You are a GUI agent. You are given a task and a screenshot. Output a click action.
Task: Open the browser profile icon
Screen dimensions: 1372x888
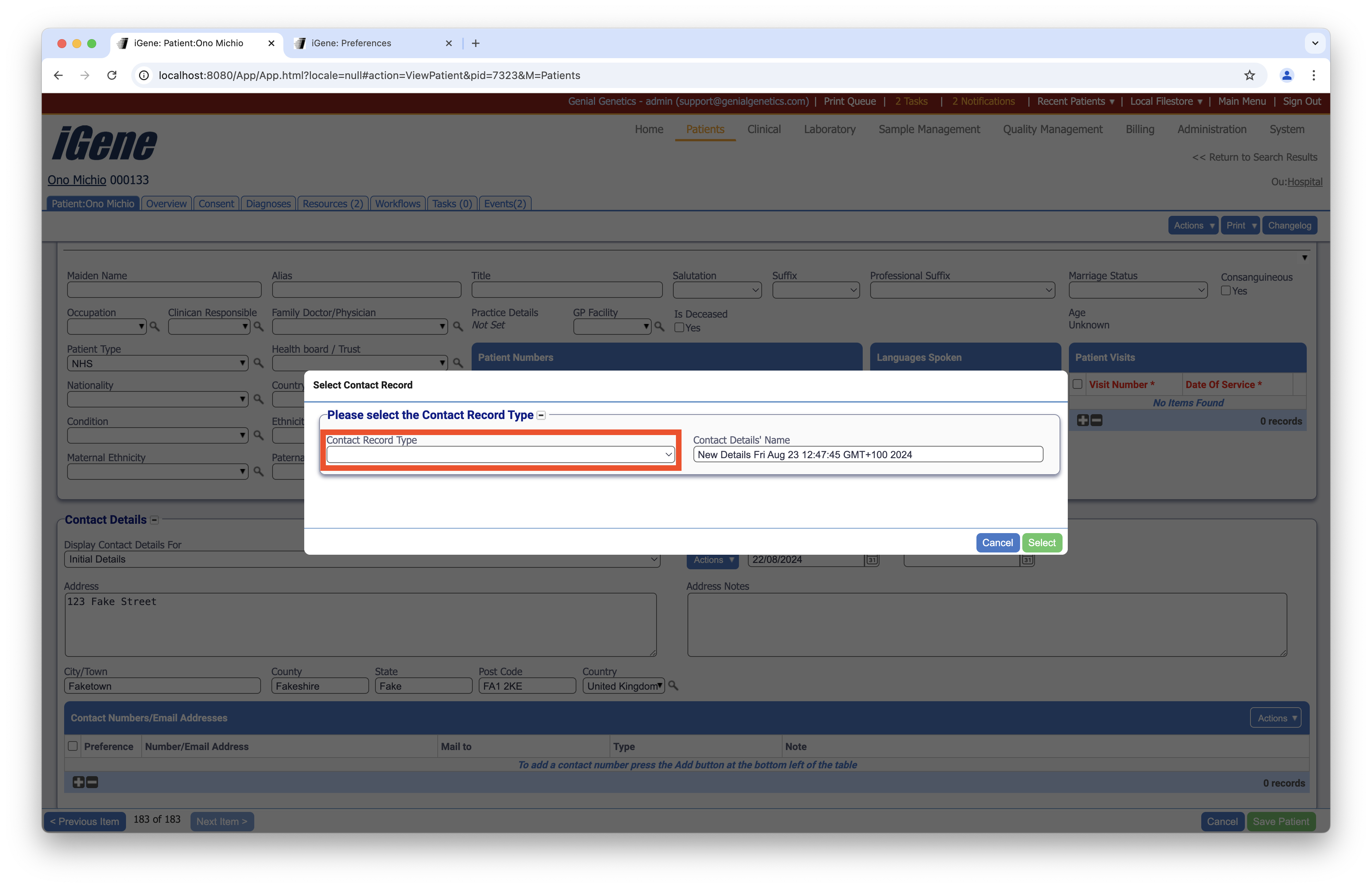coord(1287,75)
